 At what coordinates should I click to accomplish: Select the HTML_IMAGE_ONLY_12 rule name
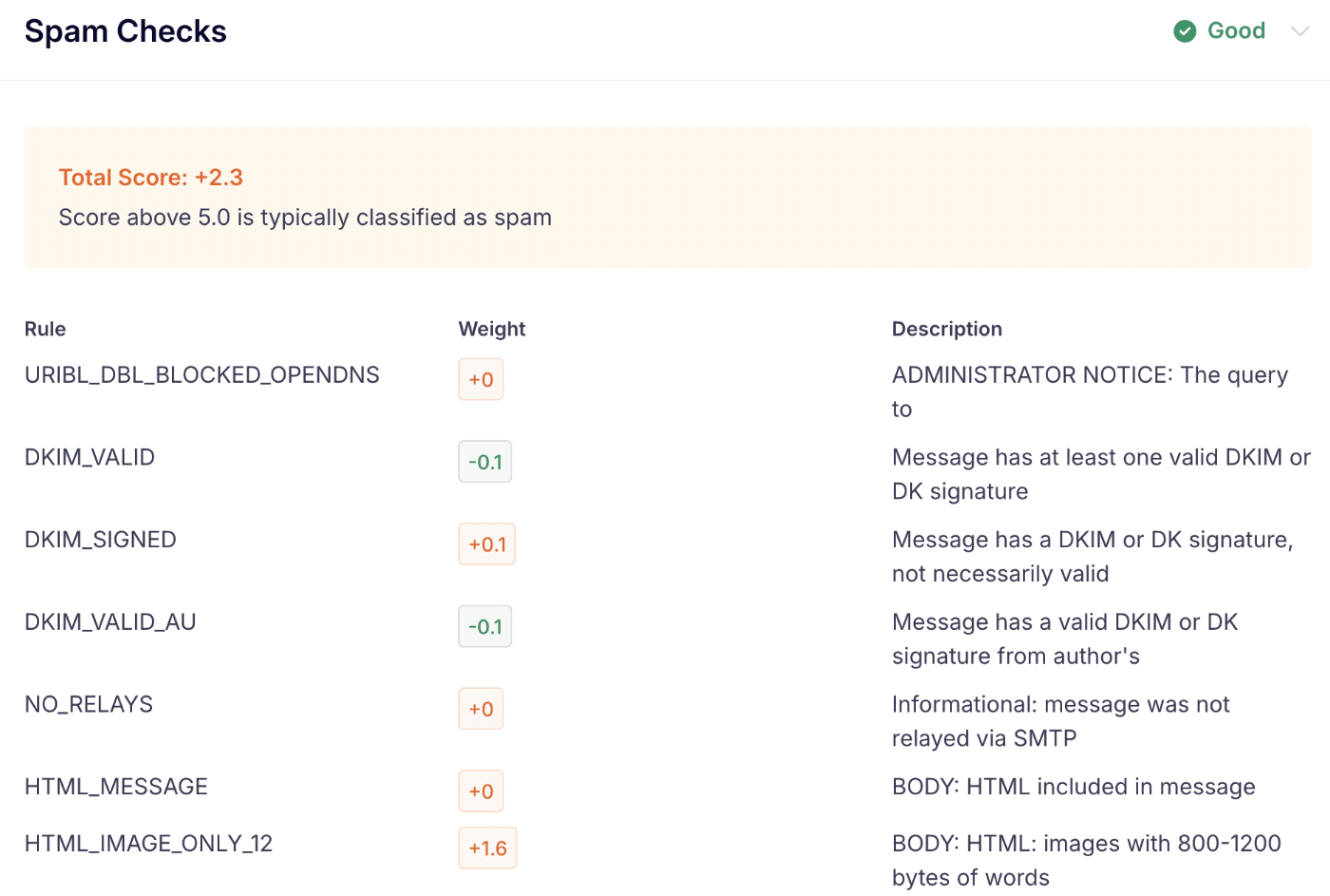click(x=148, y=844)
